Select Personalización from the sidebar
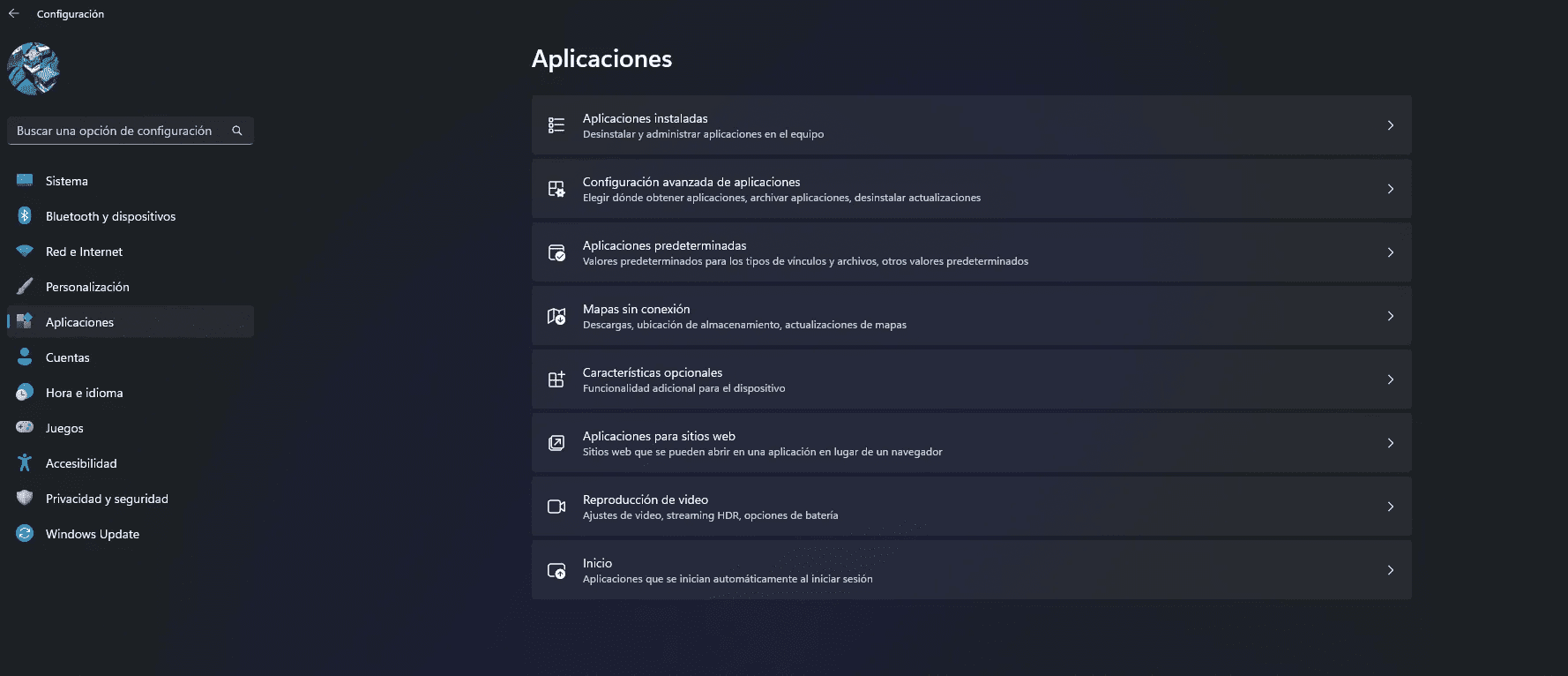This screenshot has width=1568, height=676. [87, 287]
